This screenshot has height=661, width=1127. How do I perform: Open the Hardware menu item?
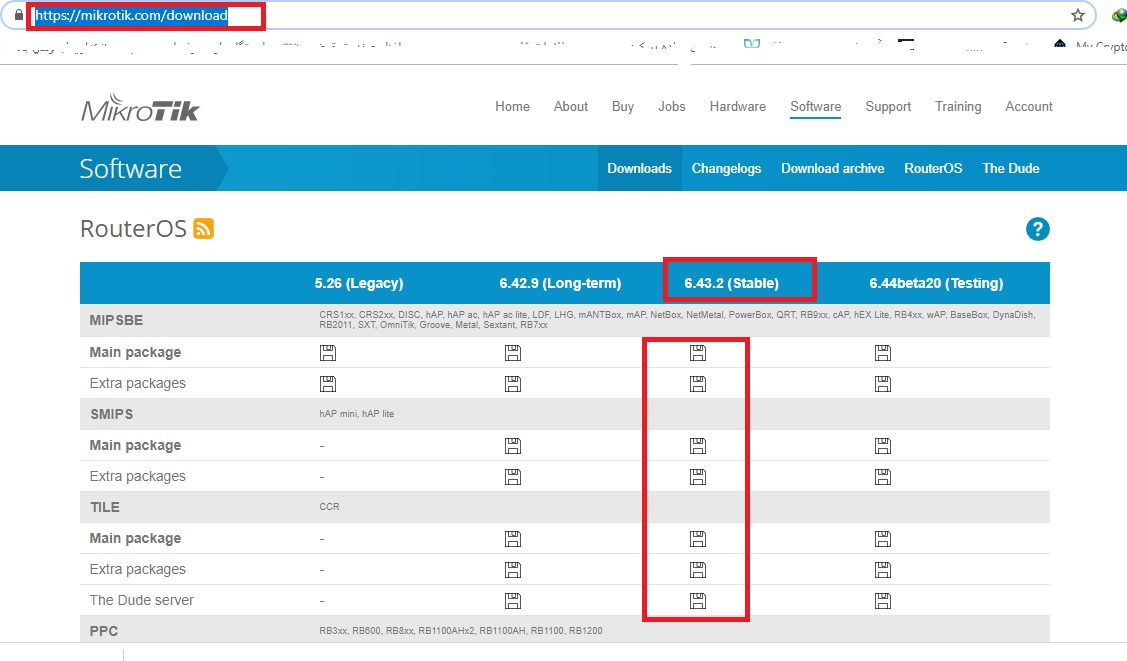point(737,106)
